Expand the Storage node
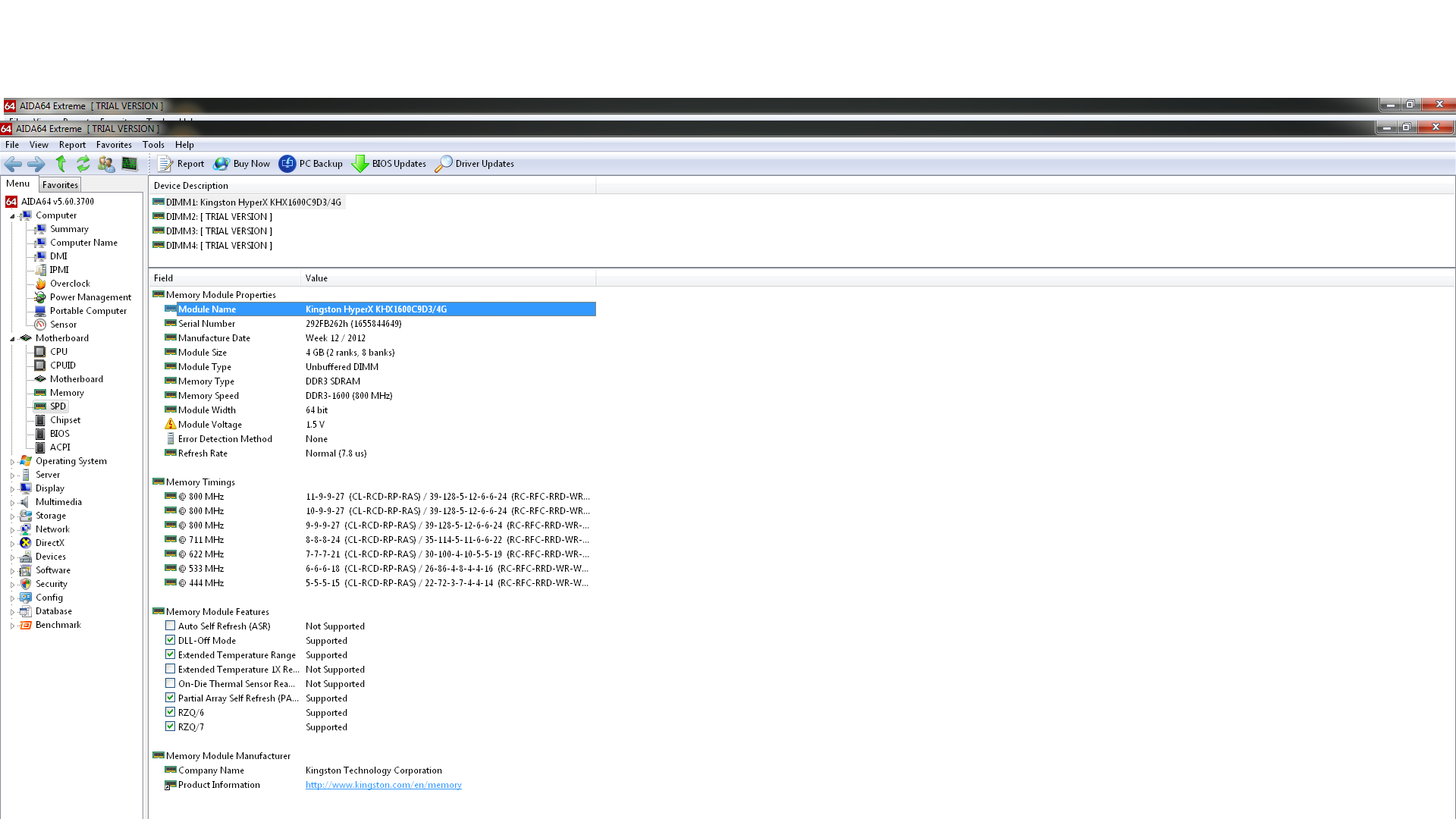 (x=12, y=516)
